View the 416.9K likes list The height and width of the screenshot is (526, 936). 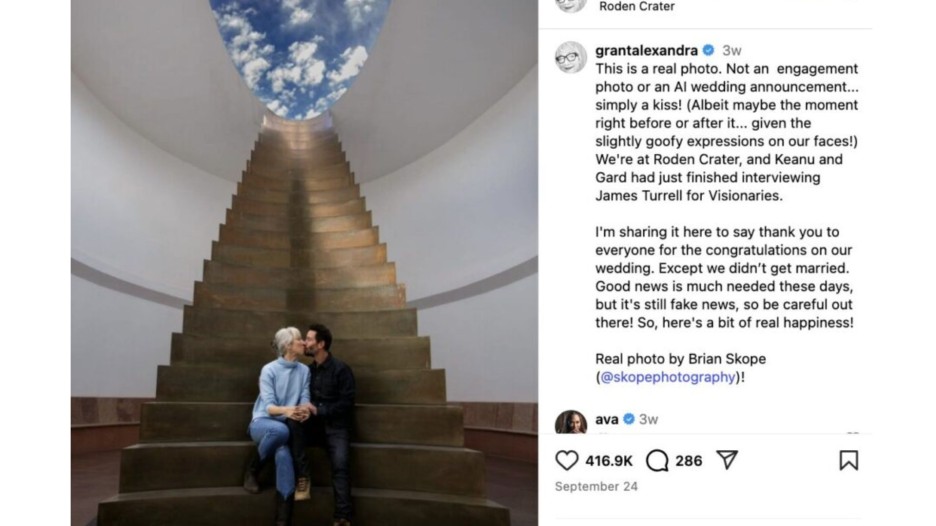[608, 461]
